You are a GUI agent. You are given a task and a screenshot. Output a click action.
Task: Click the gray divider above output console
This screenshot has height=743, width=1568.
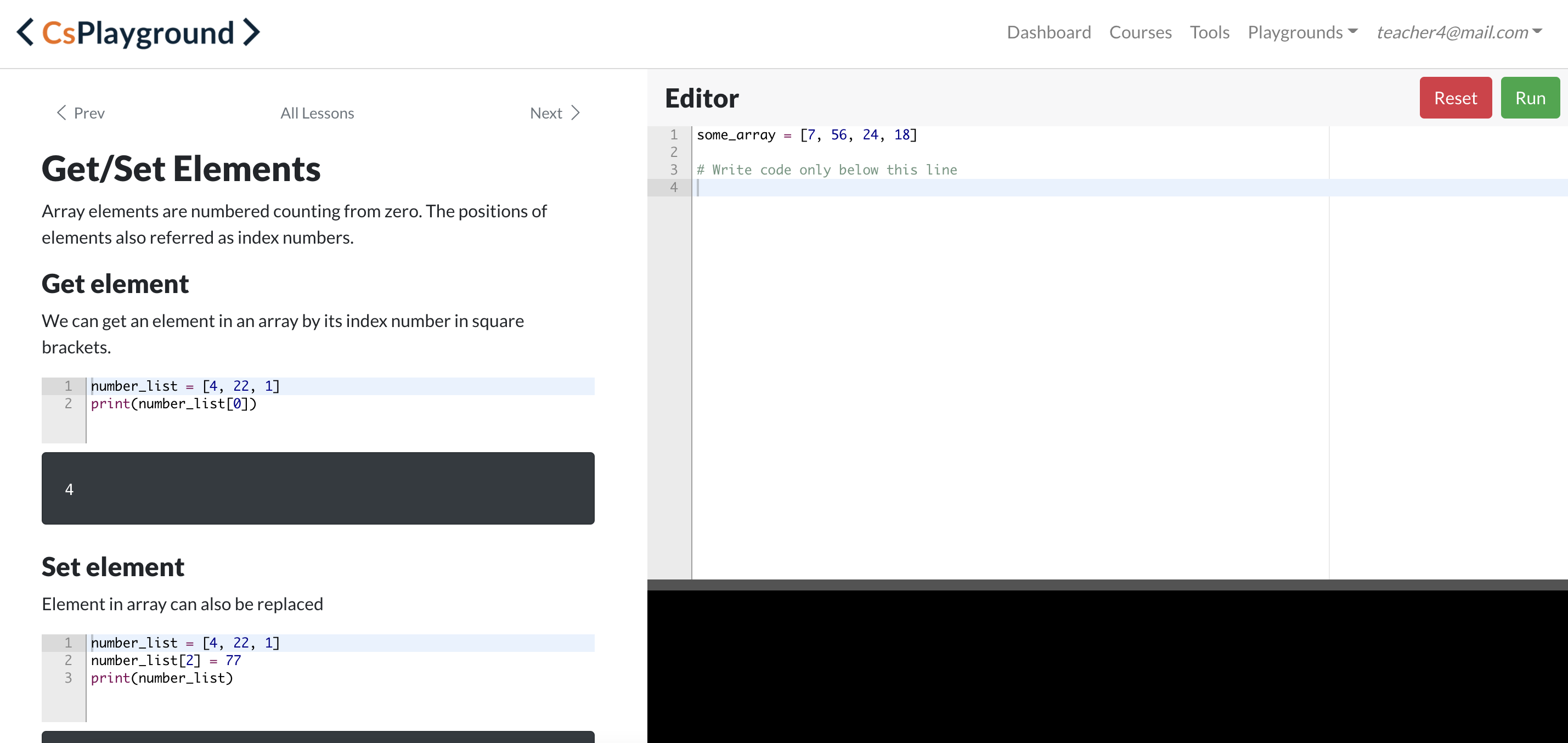pos(1107,584)
